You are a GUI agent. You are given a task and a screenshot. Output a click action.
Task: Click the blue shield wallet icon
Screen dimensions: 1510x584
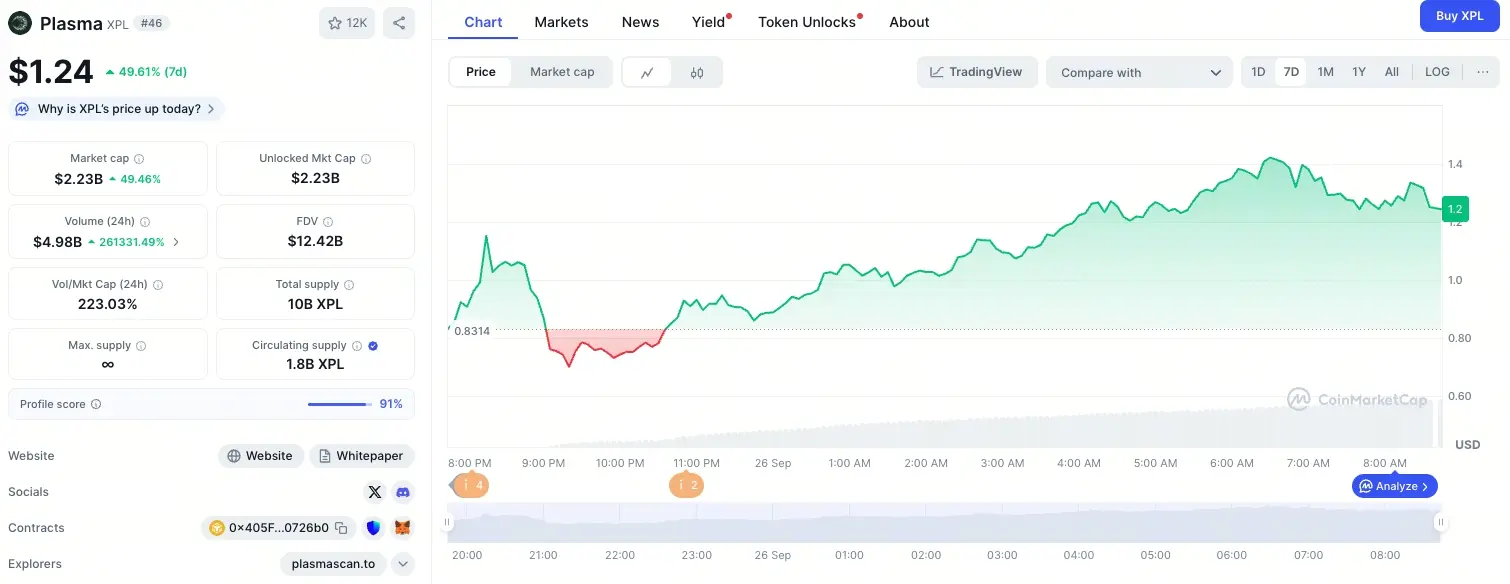tap(373, 528)
